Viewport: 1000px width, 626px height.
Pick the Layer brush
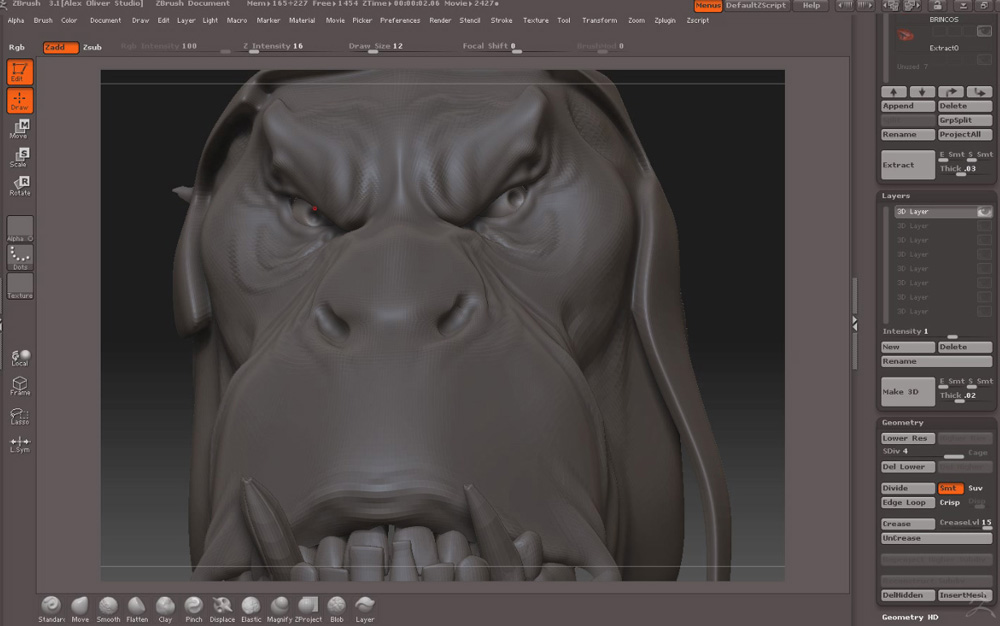365,609
